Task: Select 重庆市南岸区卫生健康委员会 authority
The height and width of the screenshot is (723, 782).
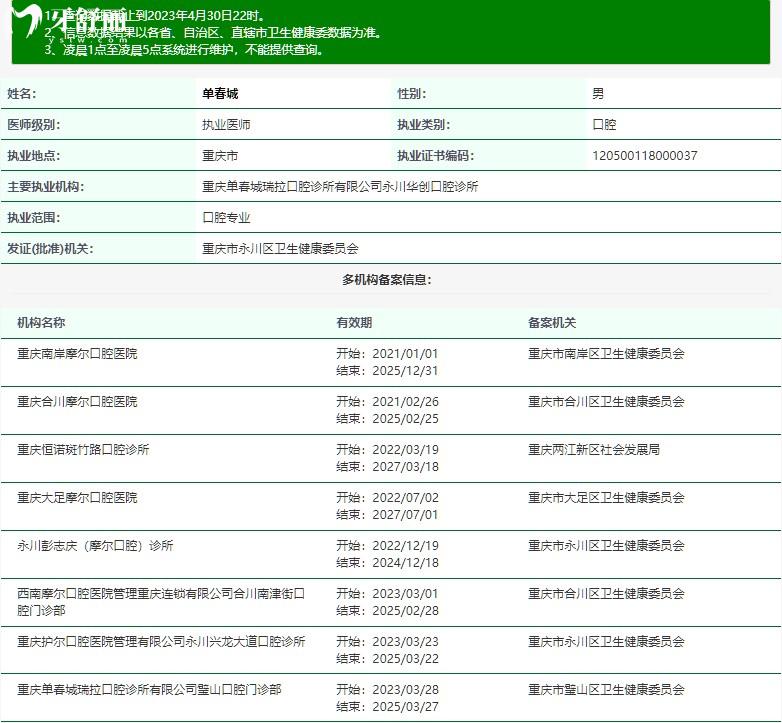Action: point(606,354)
